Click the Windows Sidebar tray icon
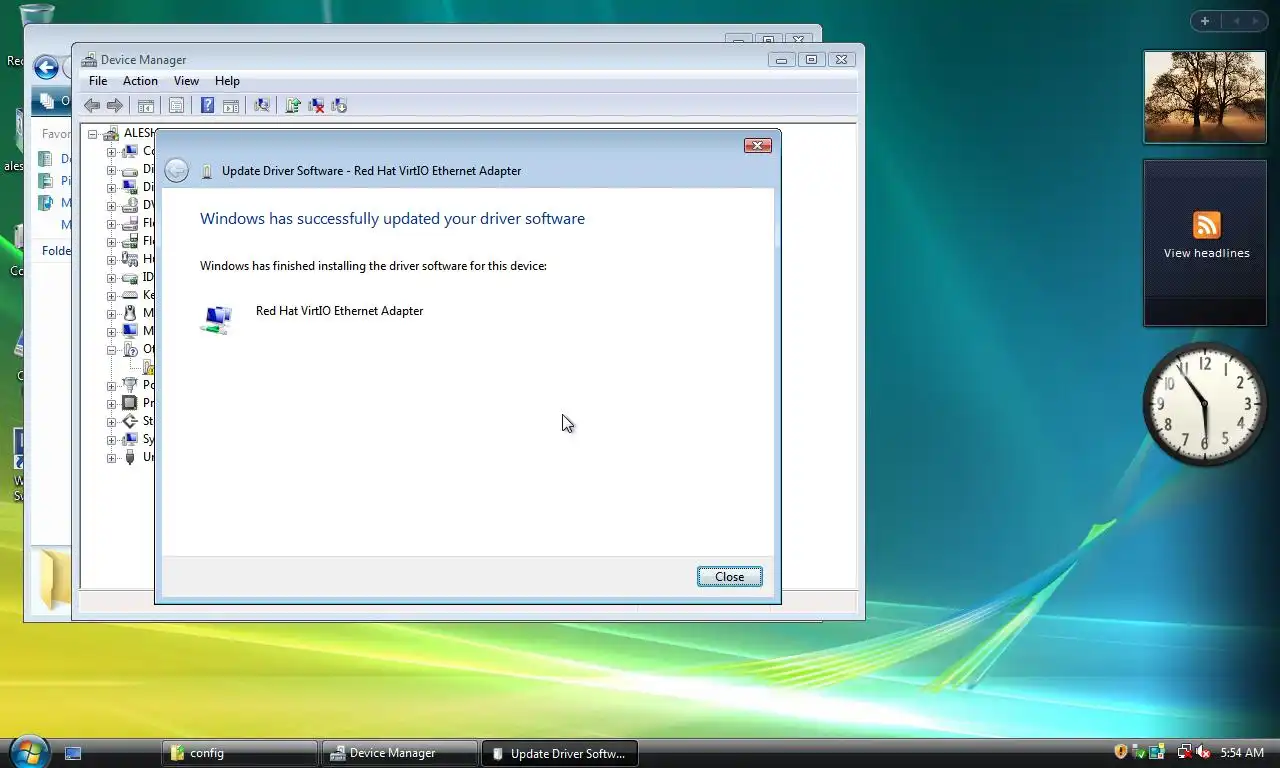 [x=1157, y=752]
